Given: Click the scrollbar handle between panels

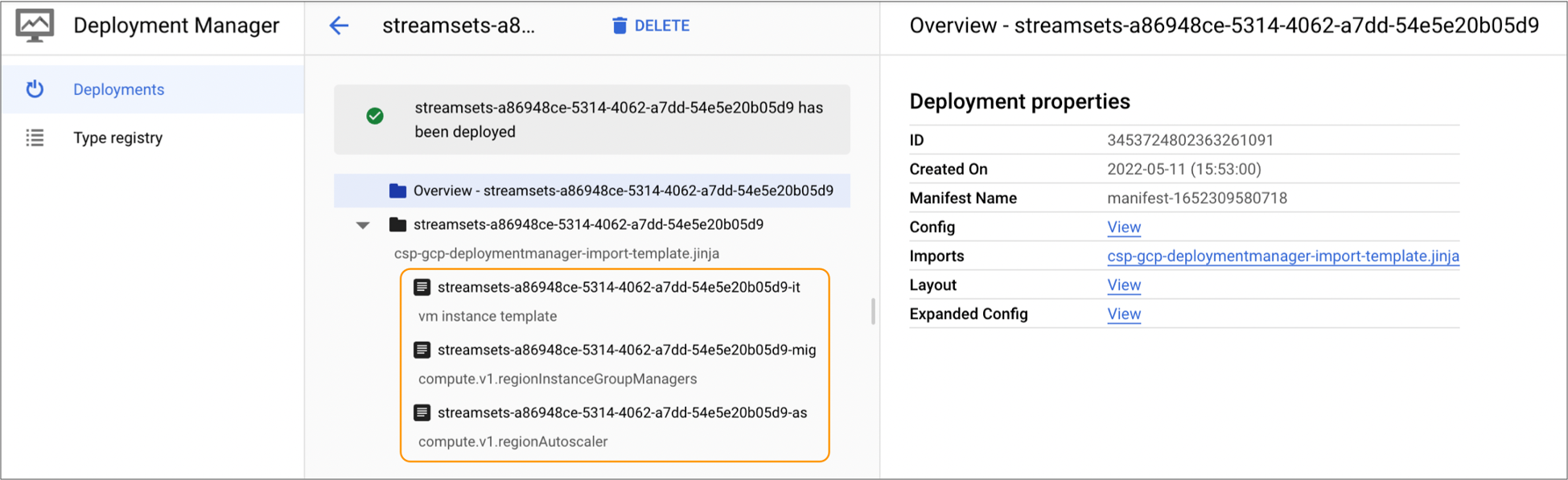Looking at the screenshot, I should coord(873,311).
